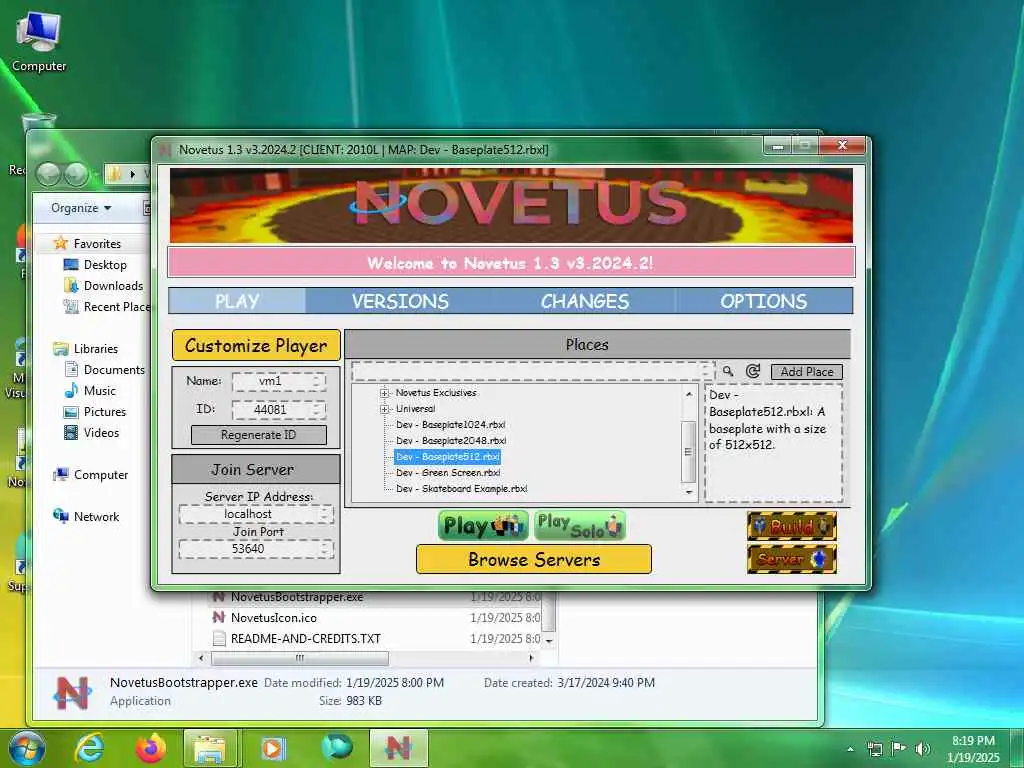The image size is (1024, 768).
Task: Click Add Place button
Action: (x=807, y=372)
